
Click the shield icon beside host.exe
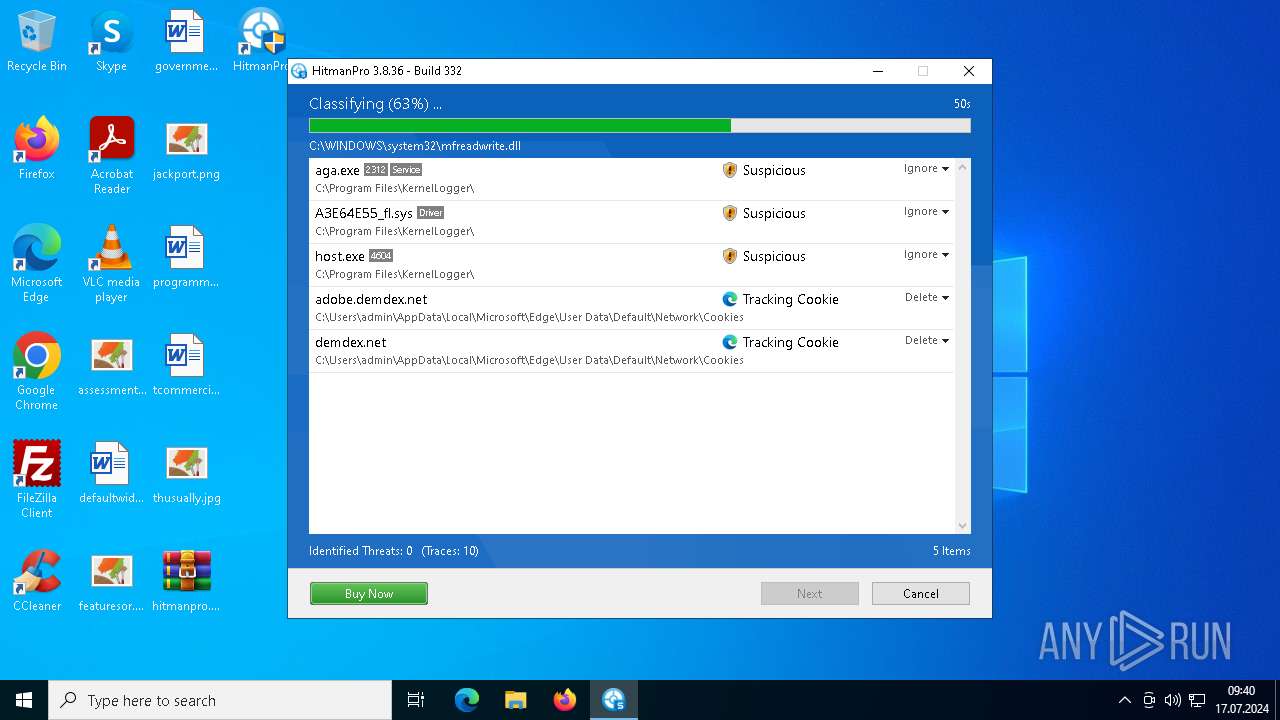click(730, 256)
